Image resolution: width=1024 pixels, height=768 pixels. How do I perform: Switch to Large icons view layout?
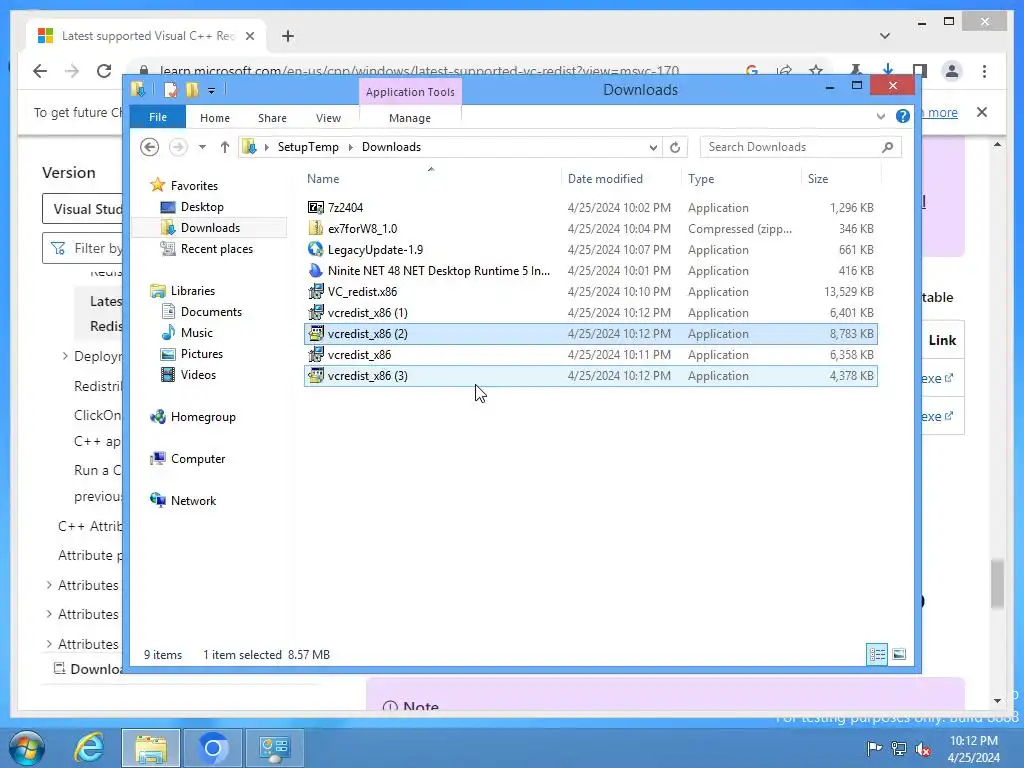(x=899, y=654)
